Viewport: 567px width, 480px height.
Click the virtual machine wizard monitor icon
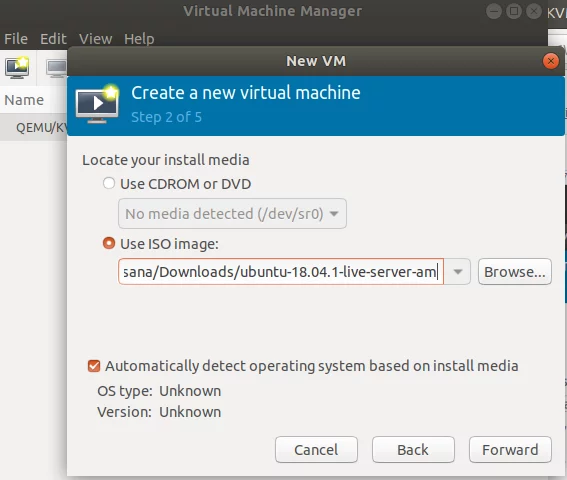point(97,104)
